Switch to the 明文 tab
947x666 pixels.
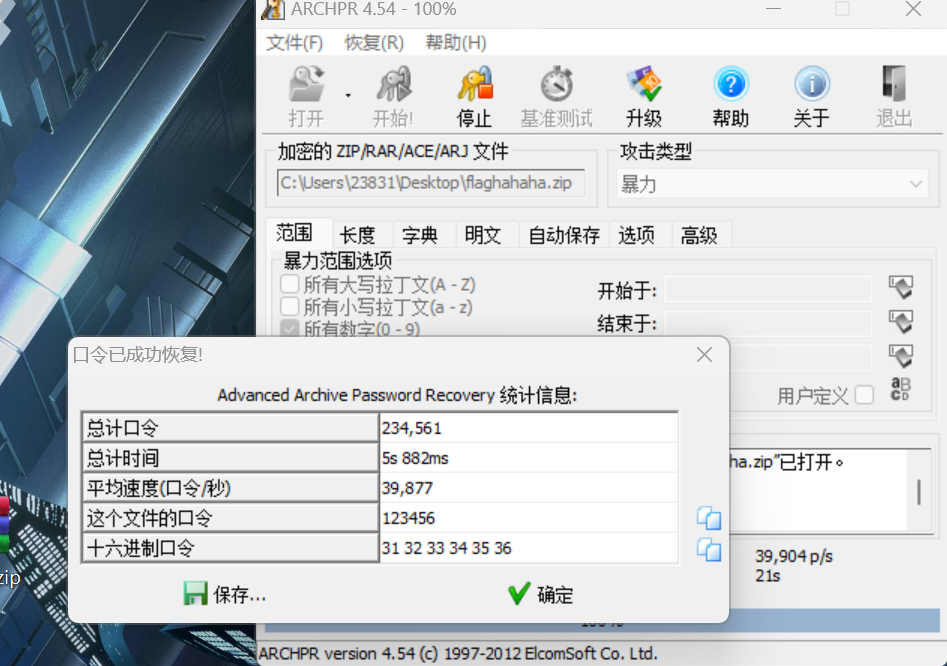click(483, 235)
